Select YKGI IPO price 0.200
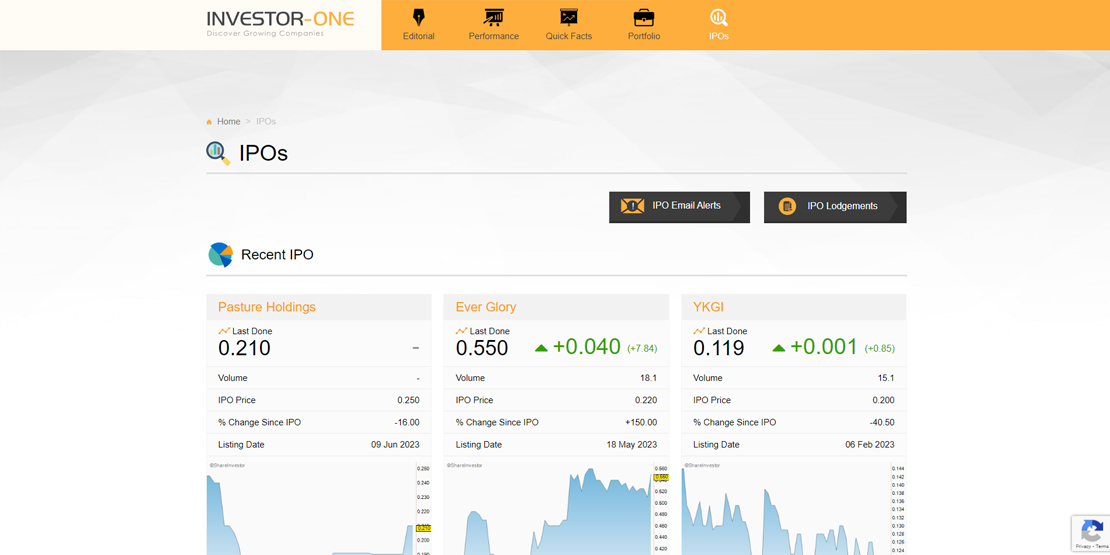The height and width of the screenshot is (555, 1110). coord(883,400)
